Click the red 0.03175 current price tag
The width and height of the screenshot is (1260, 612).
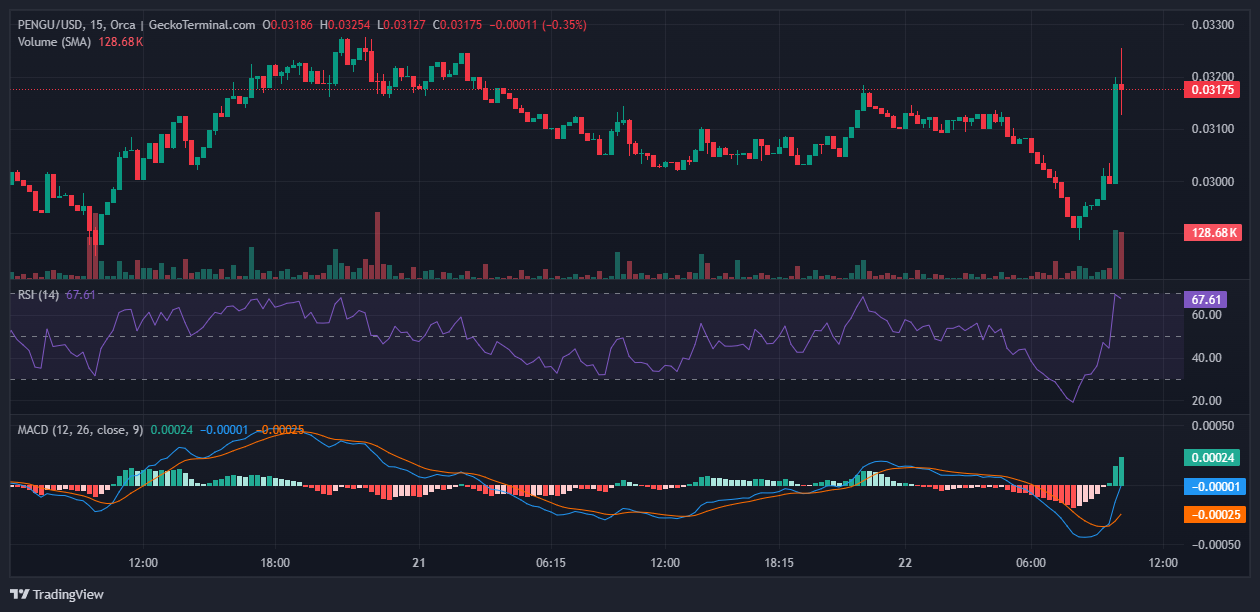(1211, 90)
